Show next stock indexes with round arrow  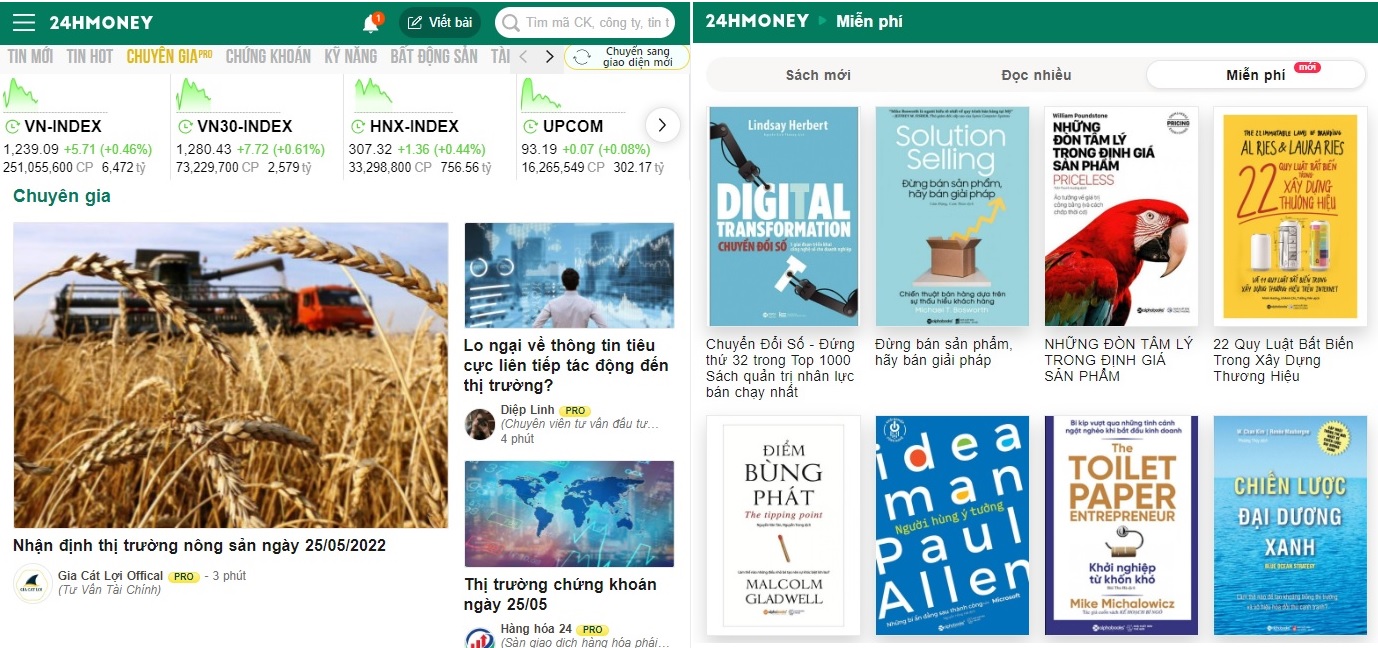pos(662,125)
